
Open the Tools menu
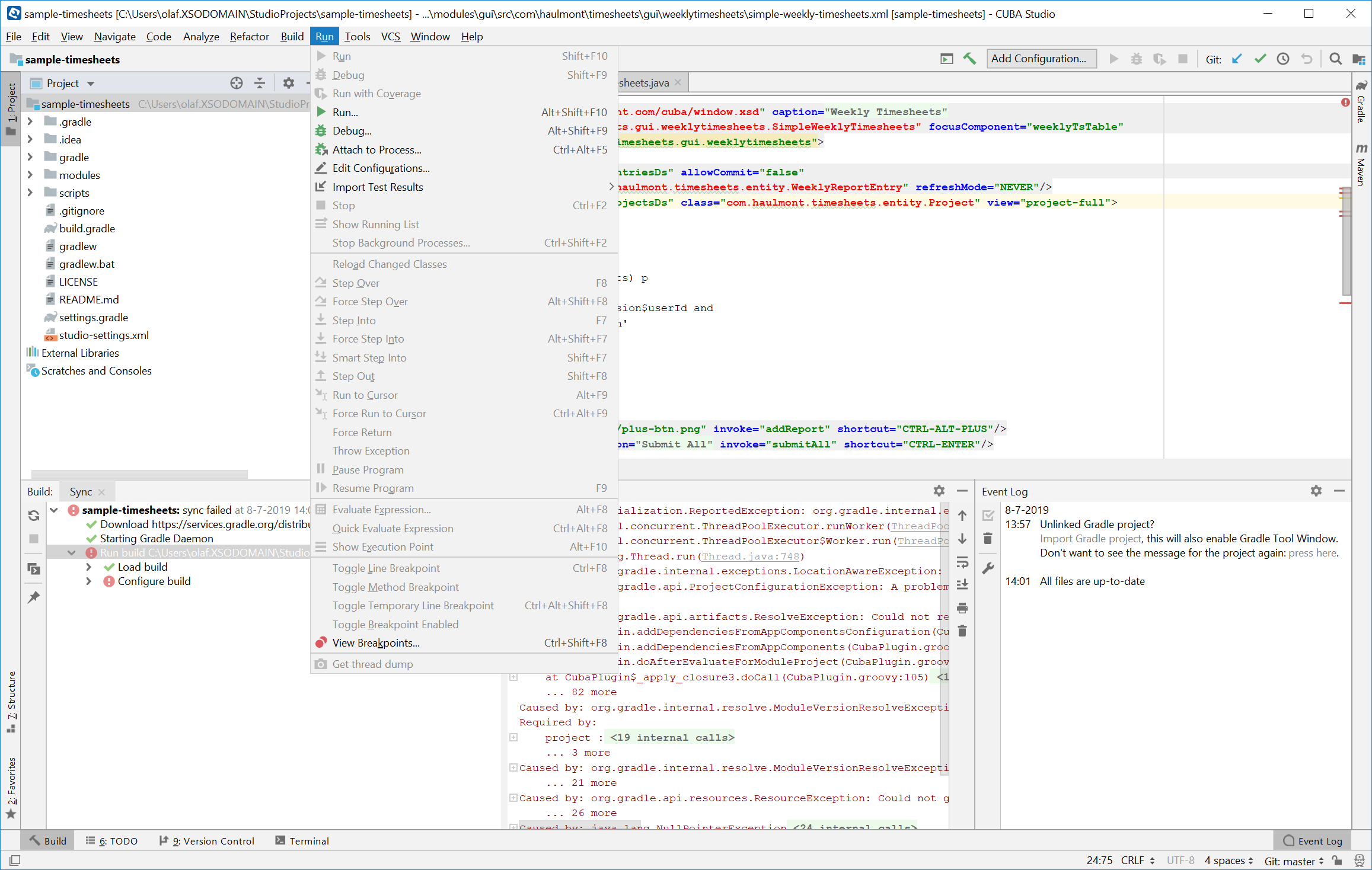click(x=358, y=37)
